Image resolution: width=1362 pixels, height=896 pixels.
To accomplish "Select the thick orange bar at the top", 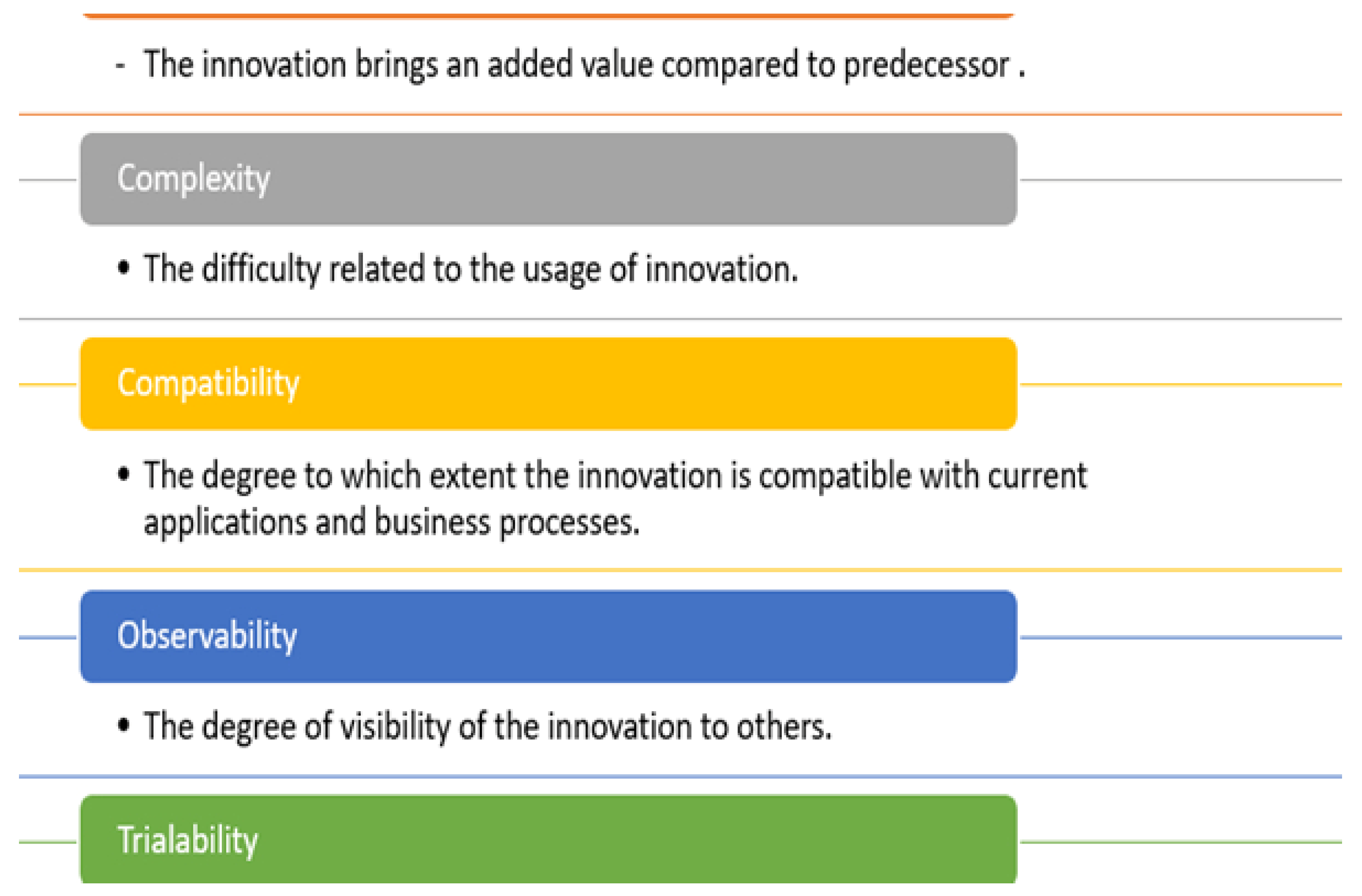I will tap(548, 16).
